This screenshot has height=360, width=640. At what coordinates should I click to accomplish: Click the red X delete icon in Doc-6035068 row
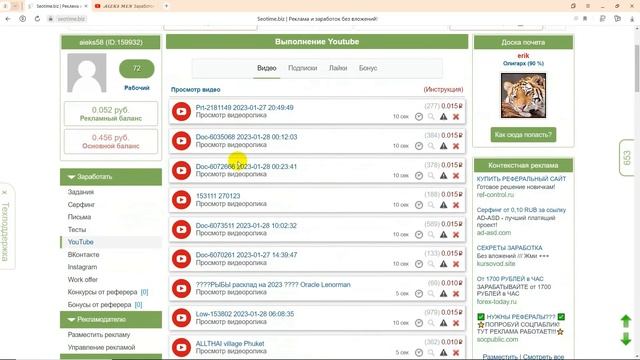point(456,146)
